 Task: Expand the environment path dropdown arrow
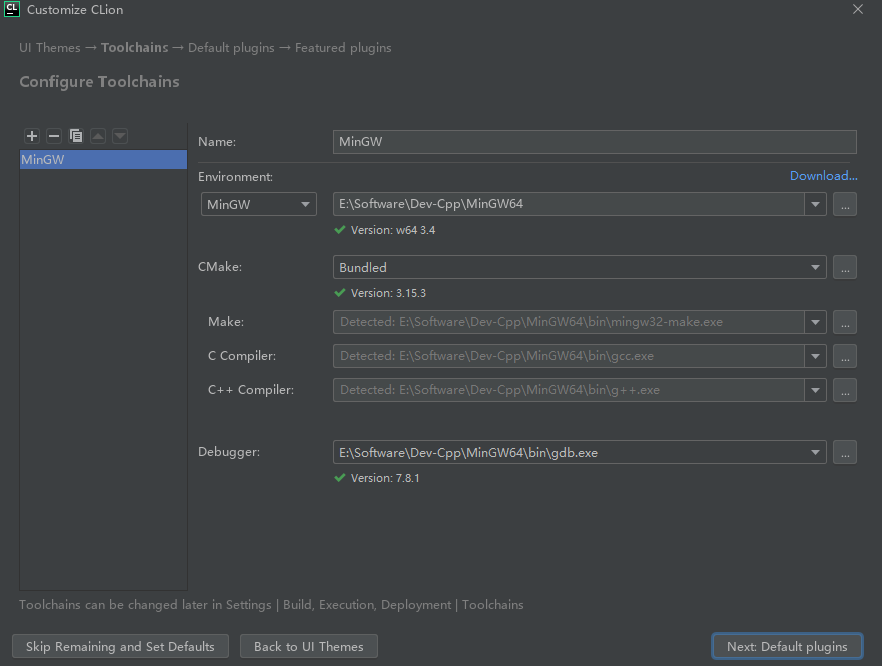pos(815,204)
